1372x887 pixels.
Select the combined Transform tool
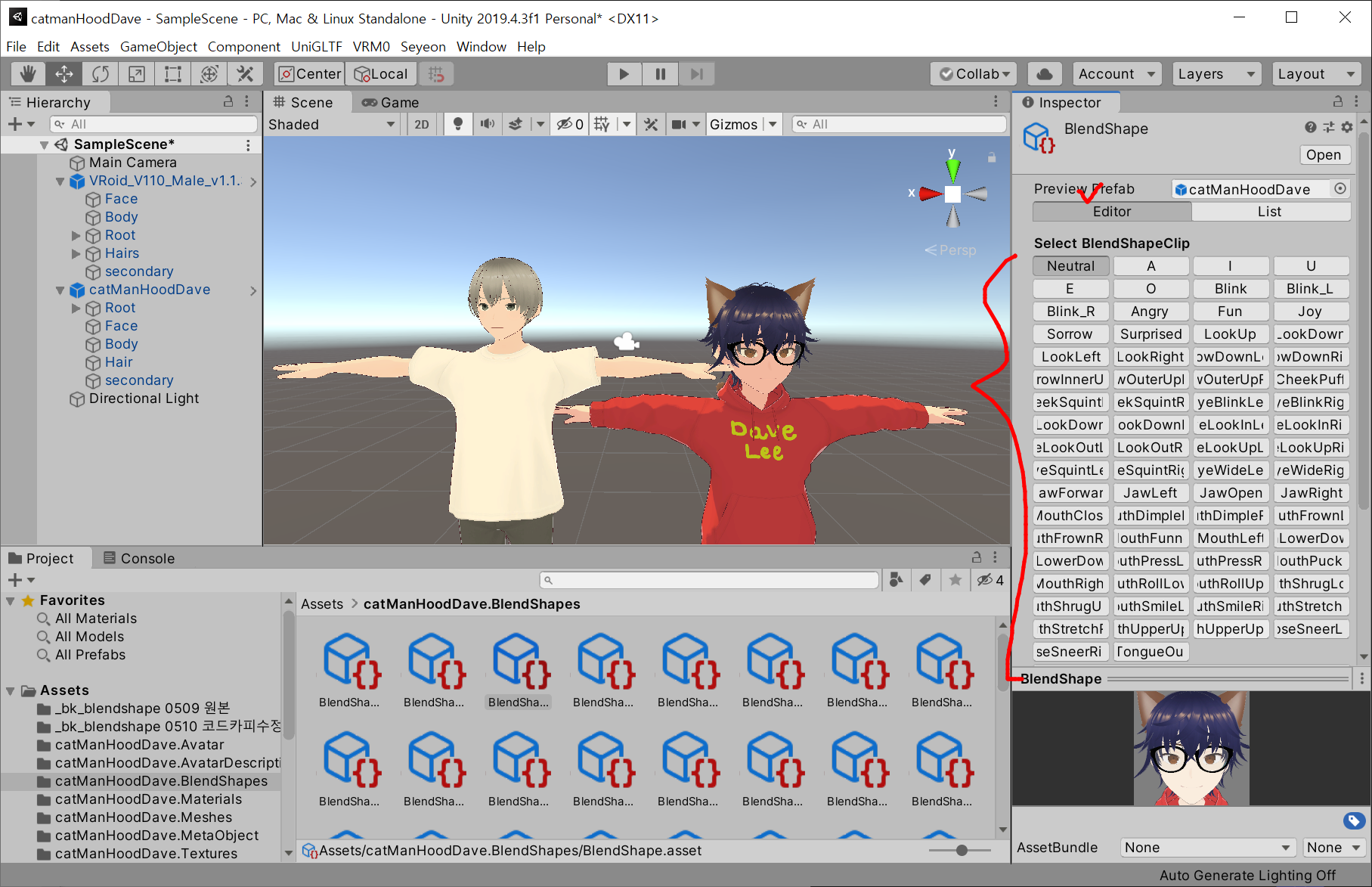(209, 74)
